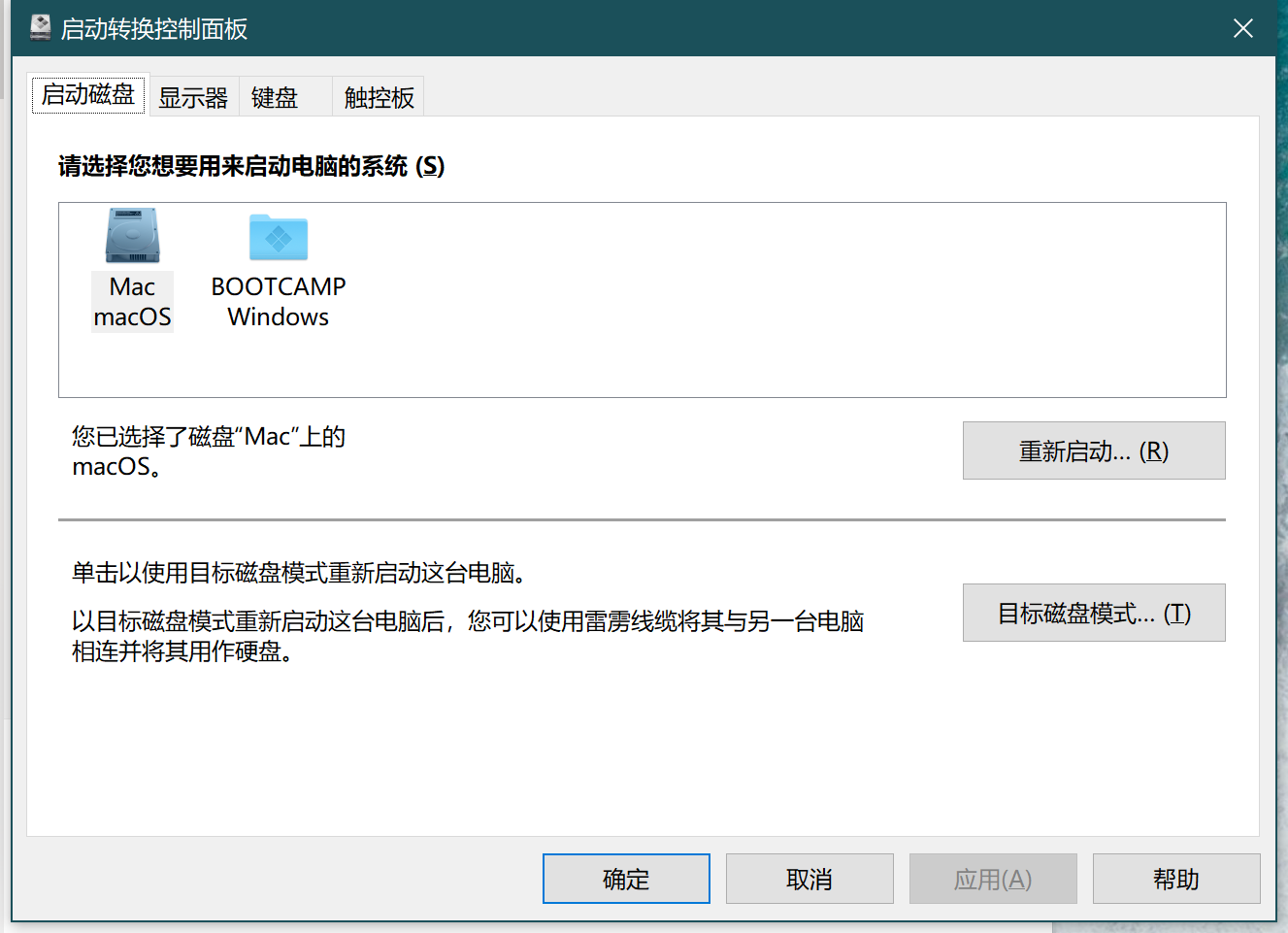Image resolution: width=1288 pixels, height=933 pixels.
Task: Click the 取消 button
Action: coord(809,879)
